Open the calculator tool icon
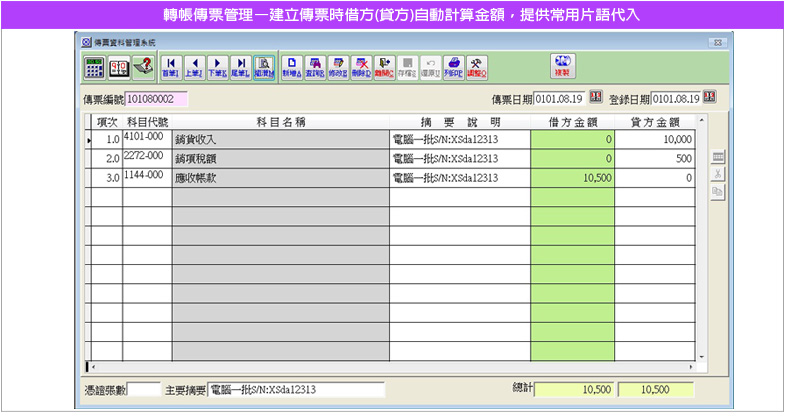 coord(93,68)
